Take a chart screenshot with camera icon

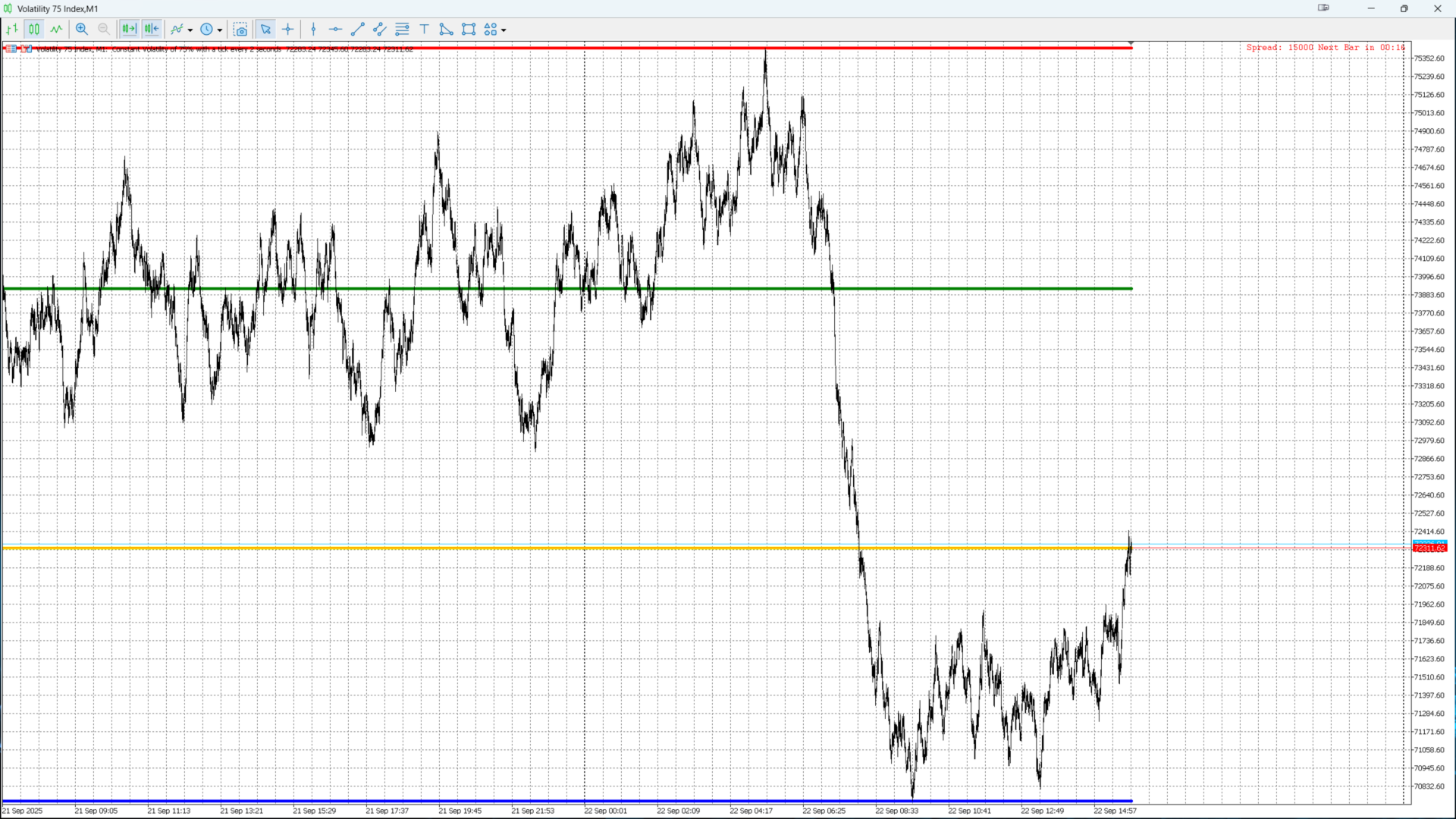coord(240,30)
